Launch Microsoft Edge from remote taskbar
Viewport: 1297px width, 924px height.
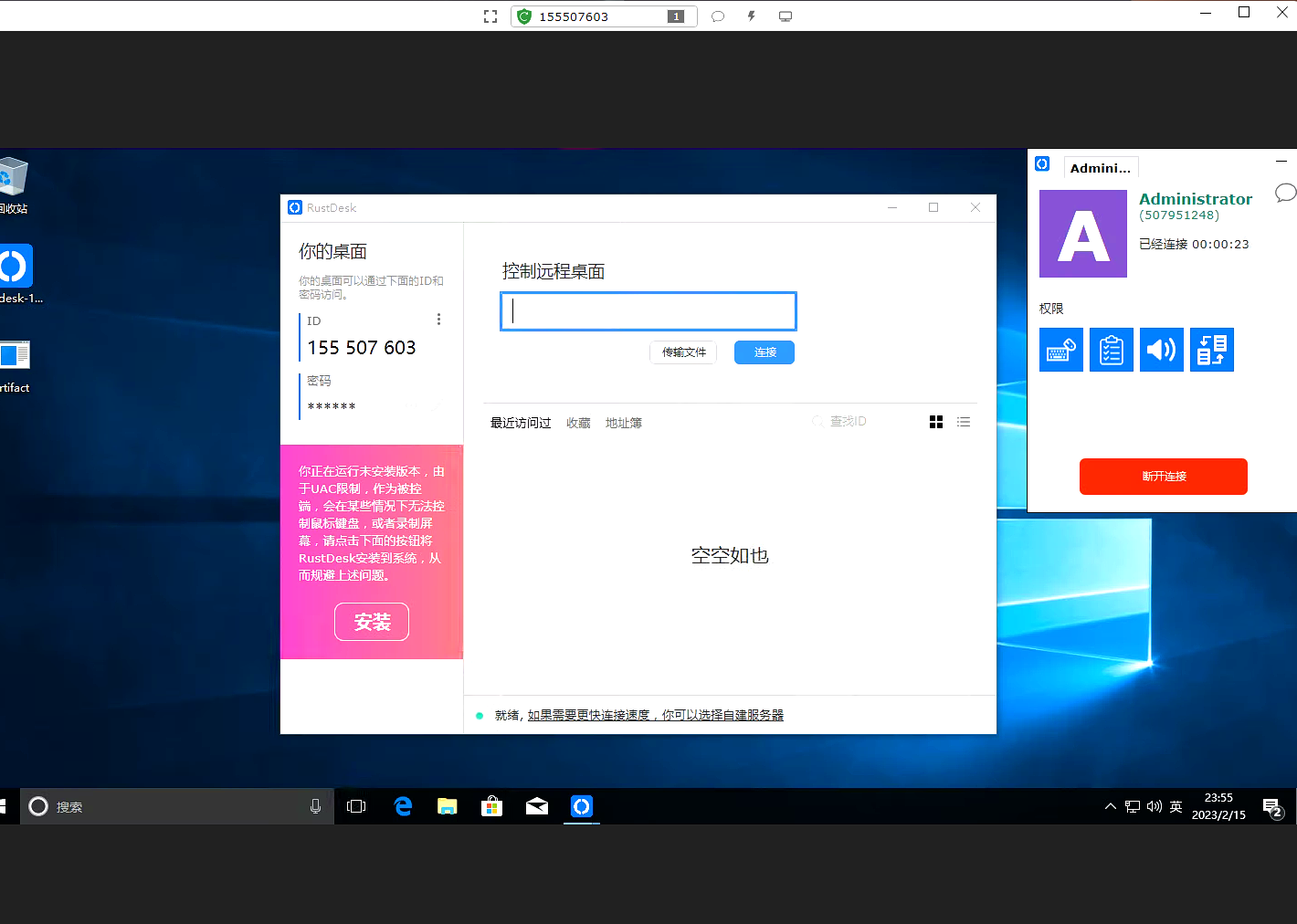click(403, 806)
